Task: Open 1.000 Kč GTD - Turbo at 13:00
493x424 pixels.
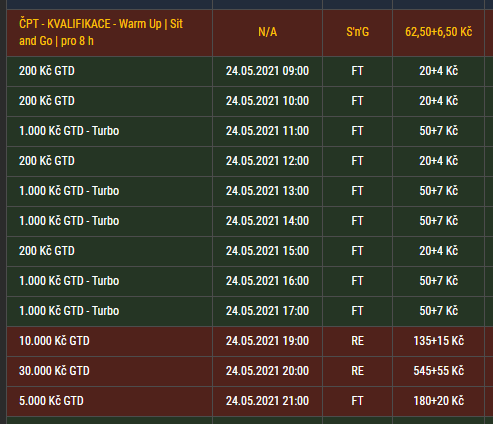Action: tap(69, 191)
